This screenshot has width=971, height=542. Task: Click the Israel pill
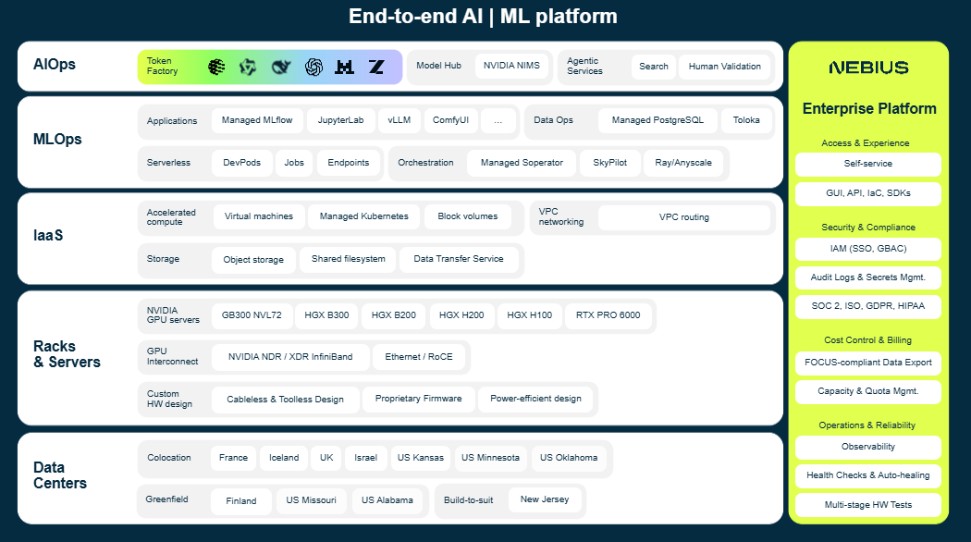(x=365, y=458)
